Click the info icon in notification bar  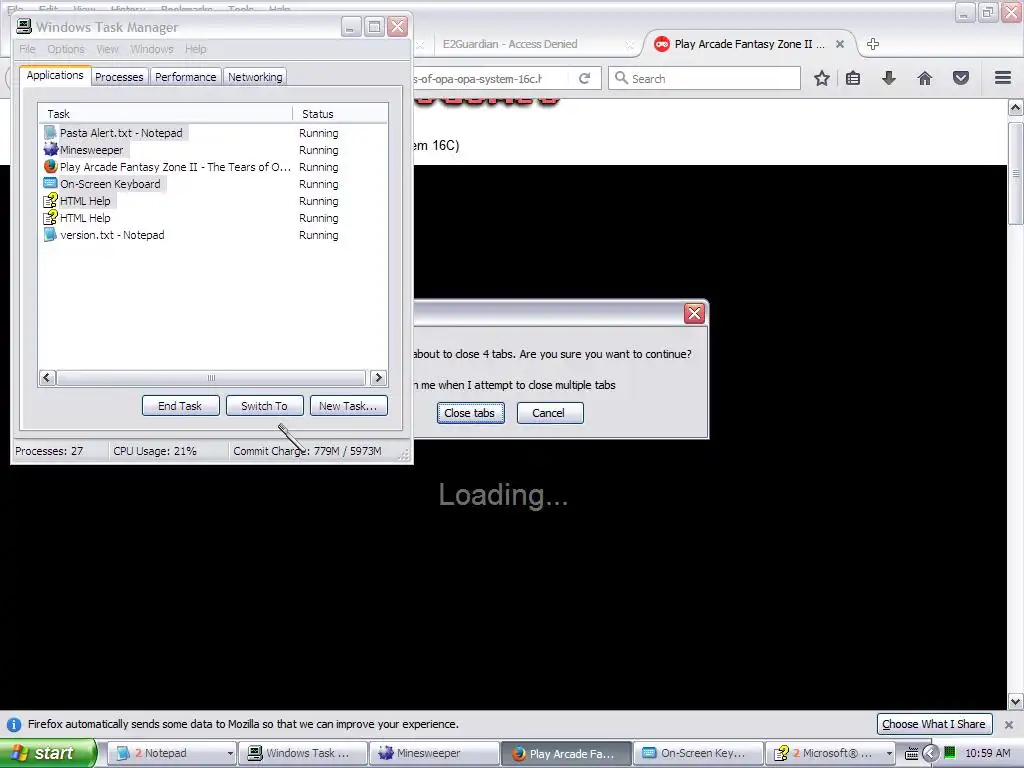point(13,724)
